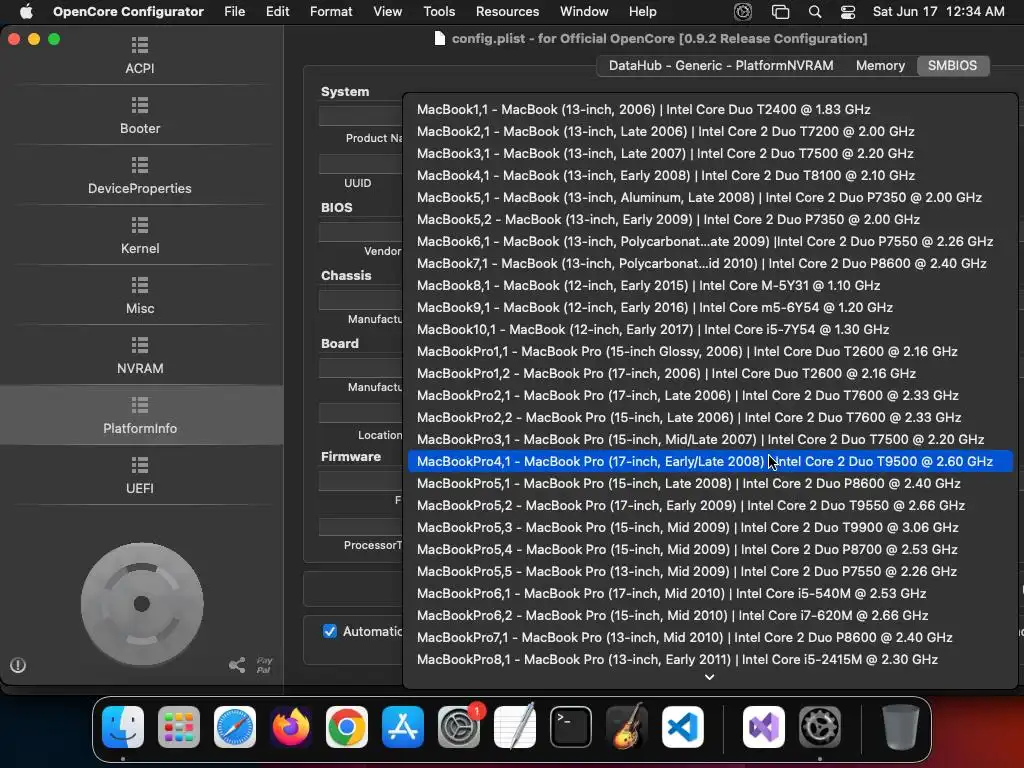Screen dimensions: 1024x768
Task: Open the App Store from the Dock
Action: coord(403,727)
